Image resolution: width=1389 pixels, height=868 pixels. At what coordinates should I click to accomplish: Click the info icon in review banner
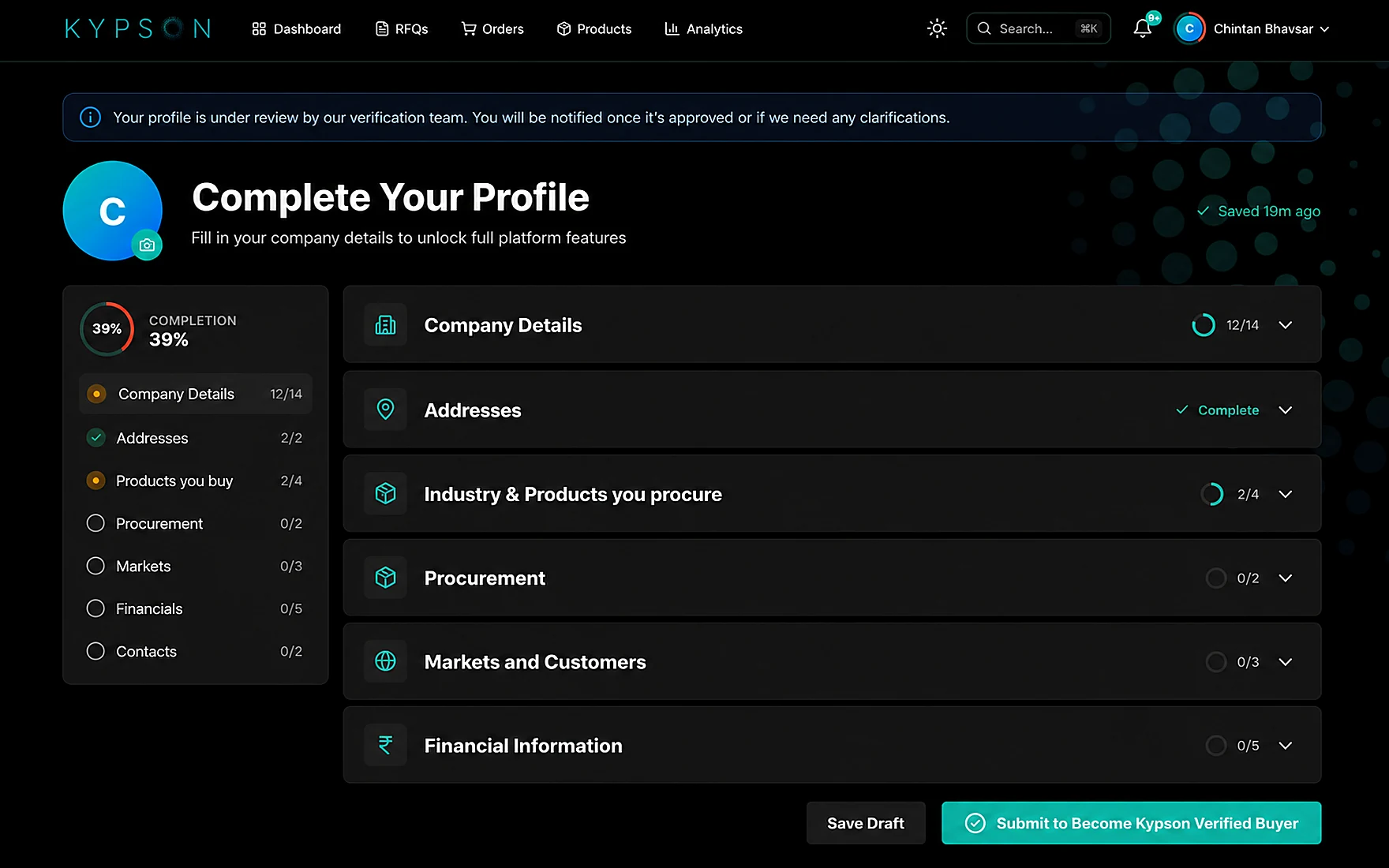91,118
